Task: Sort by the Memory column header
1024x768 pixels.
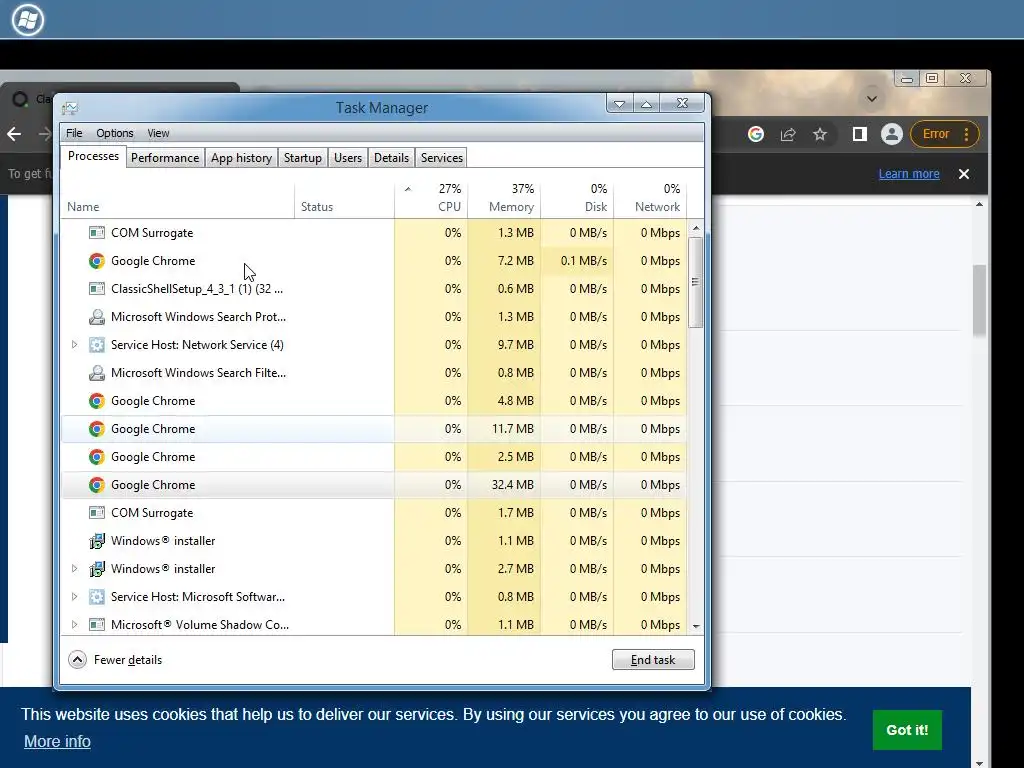Action: click(504, 199)
